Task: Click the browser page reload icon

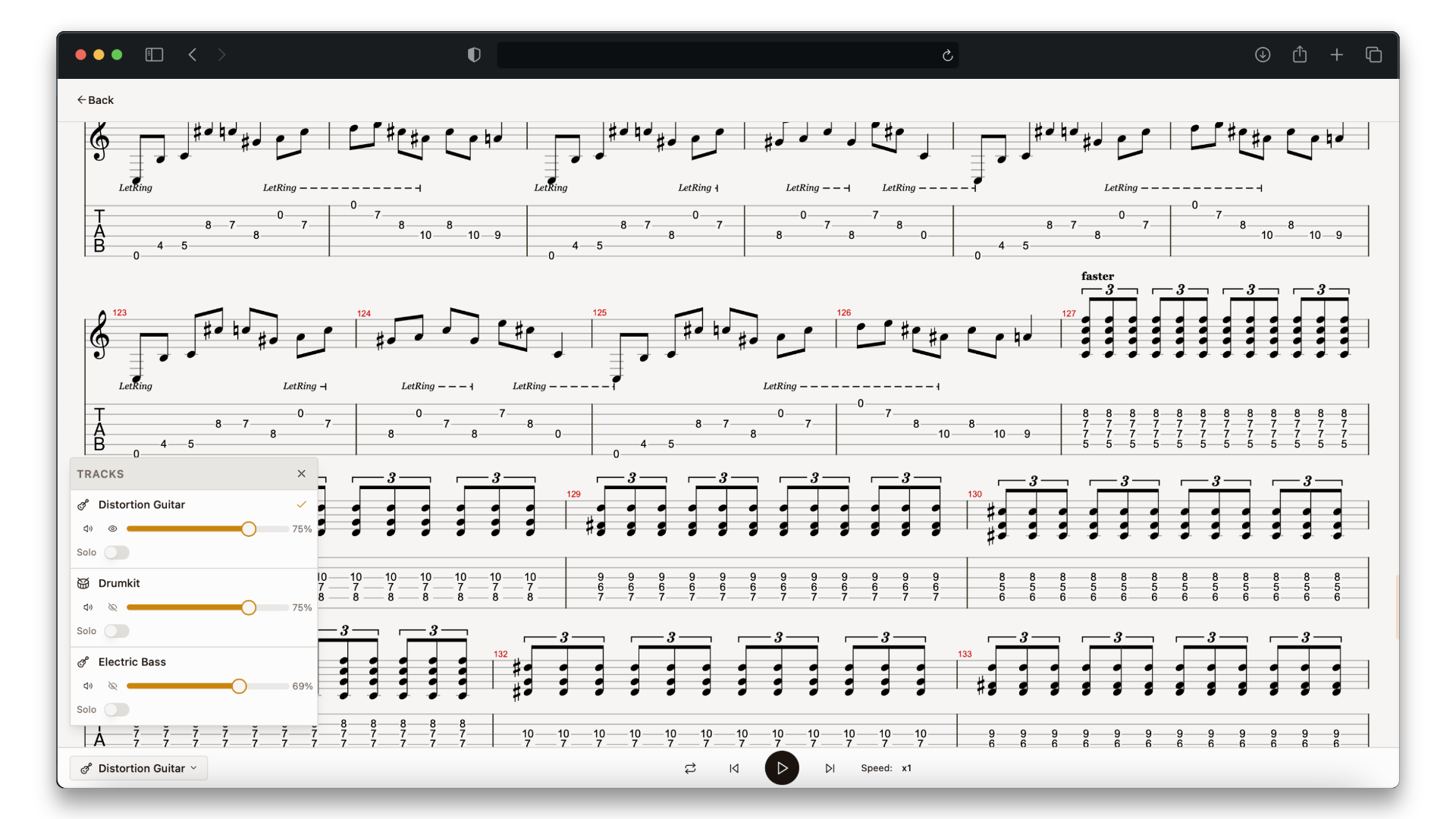Action: point(947,55)
